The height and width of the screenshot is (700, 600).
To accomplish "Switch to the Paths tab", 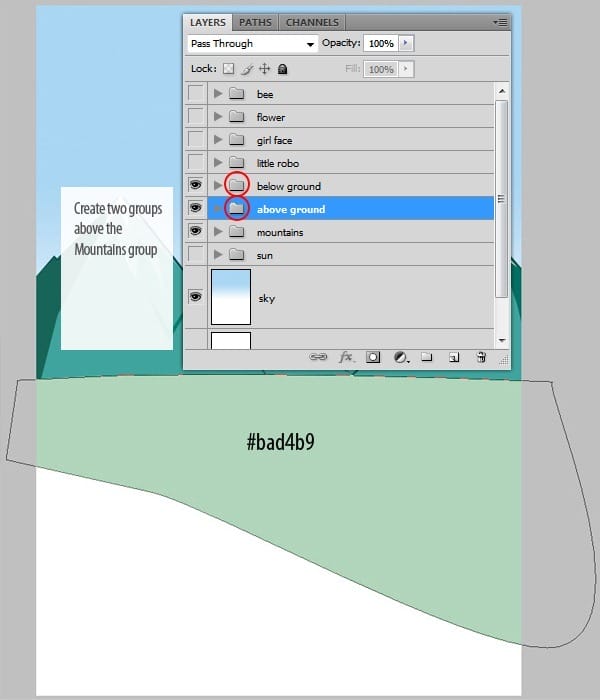I will click(255, 22).
